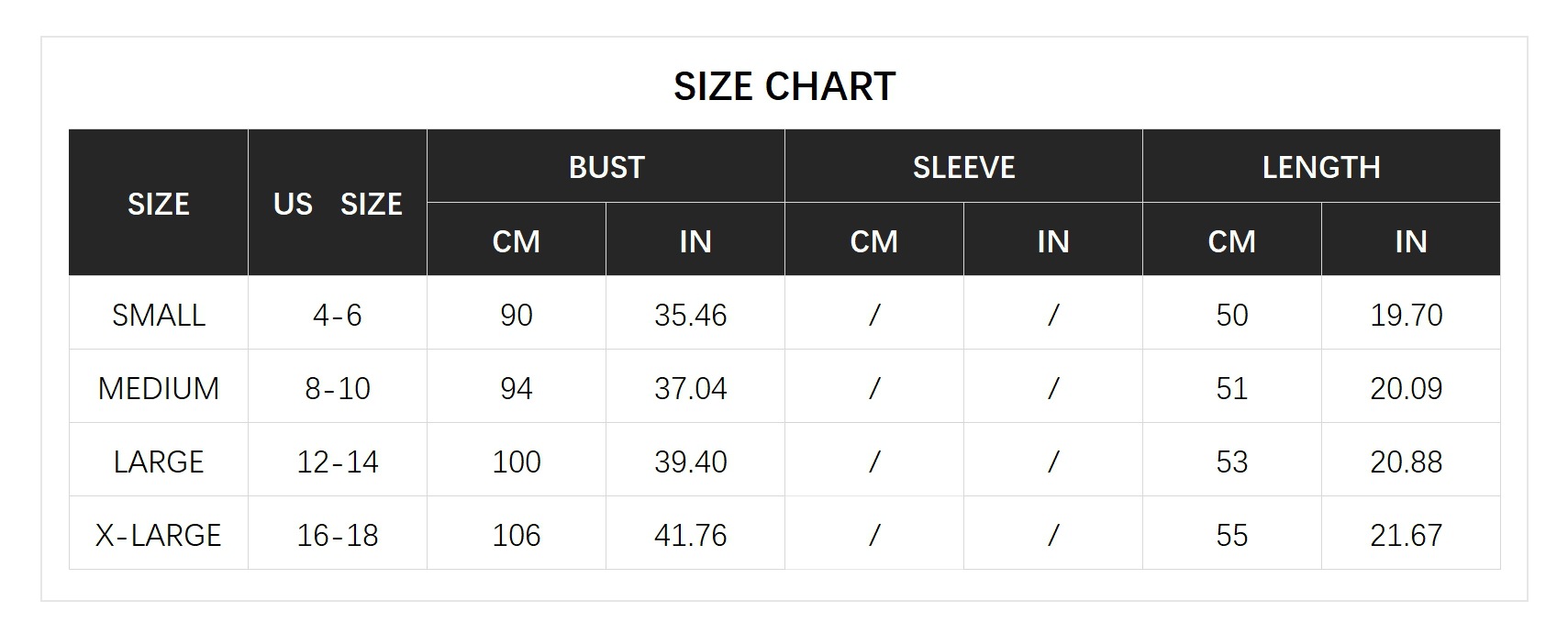Click the 106 cm bust cell
This screenshot has height=634, width=1568.
517,535
